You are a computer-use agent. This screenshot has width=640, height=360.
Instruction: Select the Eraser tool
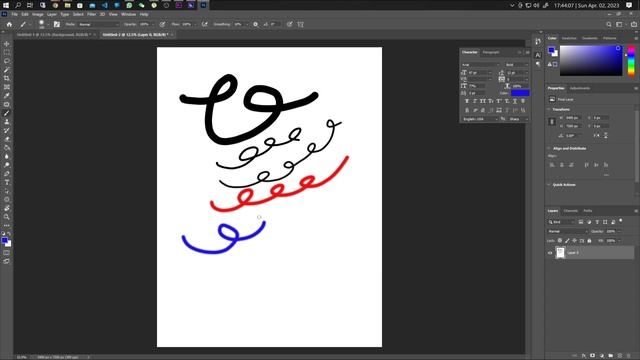7,139
